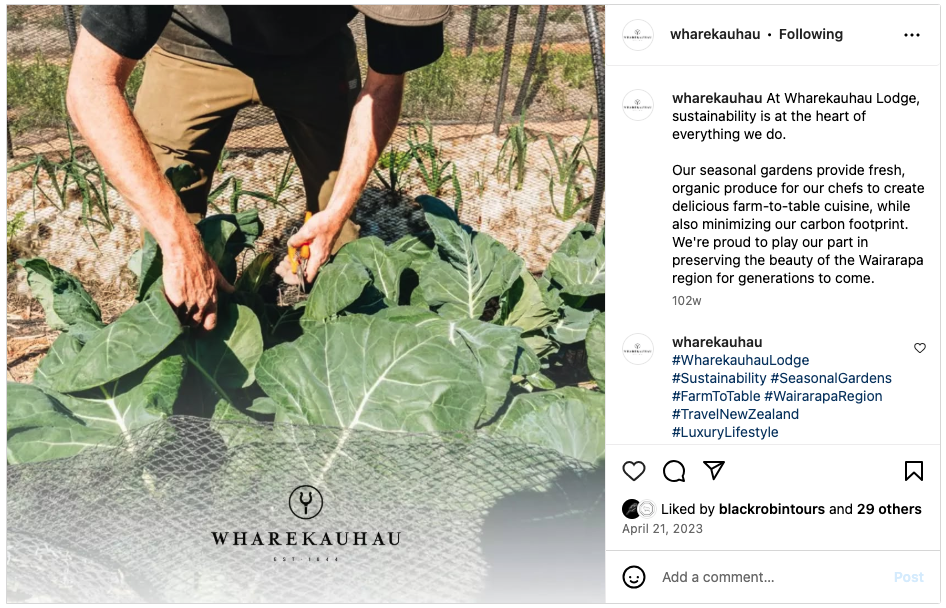Like the hashtag comment with the small heart
This screenshot has height=608, width=946.
point(919,348)
